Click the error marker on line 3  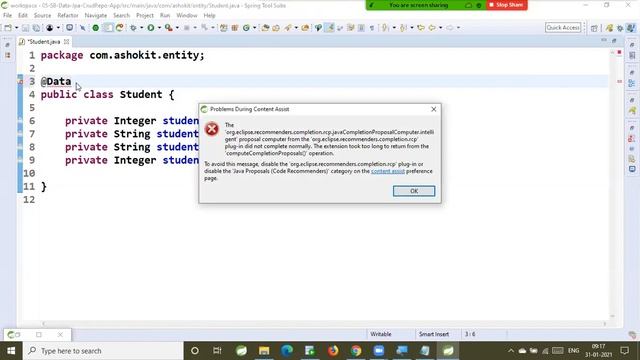coord(20,81)
